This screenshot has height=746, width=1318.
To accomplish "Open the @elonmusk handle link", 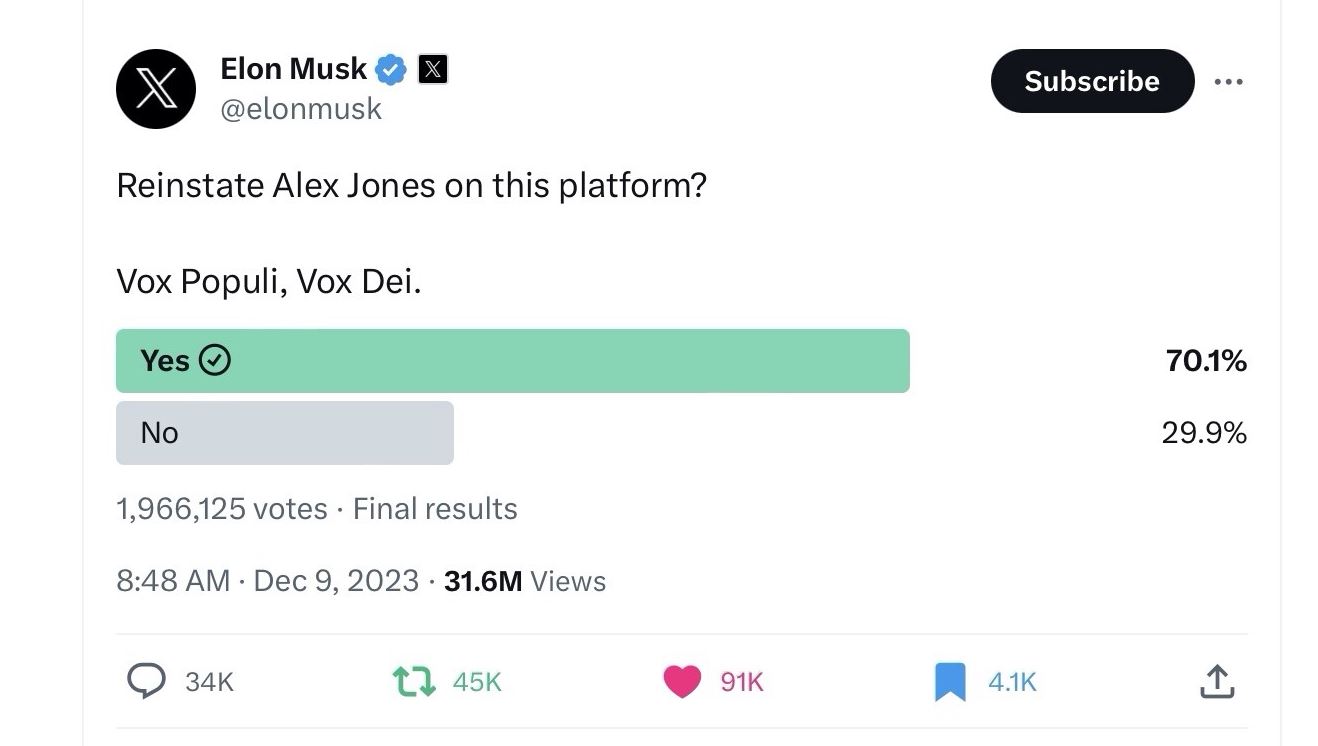I will coord(300,108).
